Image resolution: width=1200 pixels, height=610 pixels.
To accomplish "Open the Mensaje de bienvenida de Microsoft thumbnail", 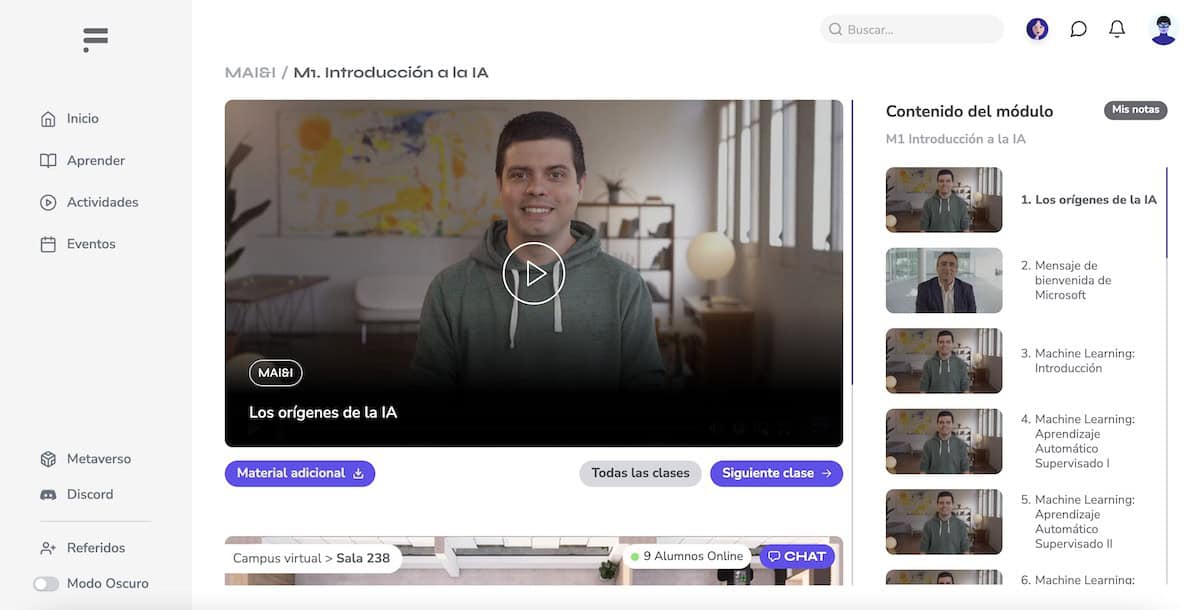I will [x=943, y=280].
